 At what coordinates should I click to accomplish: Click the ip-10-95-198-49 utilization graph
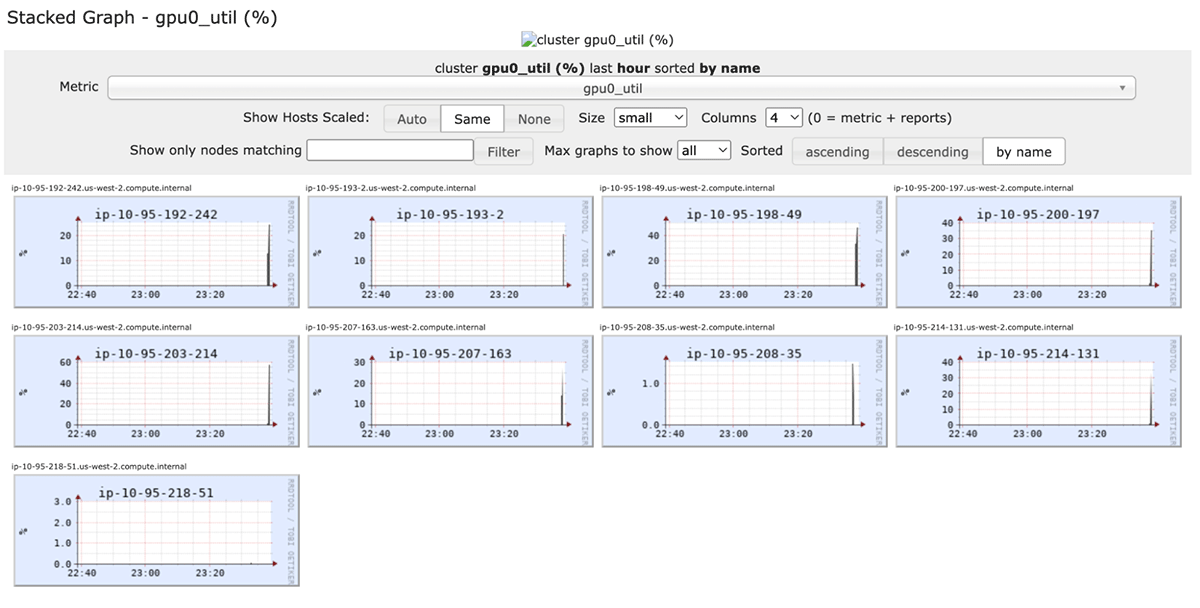[x=744, y=251]
